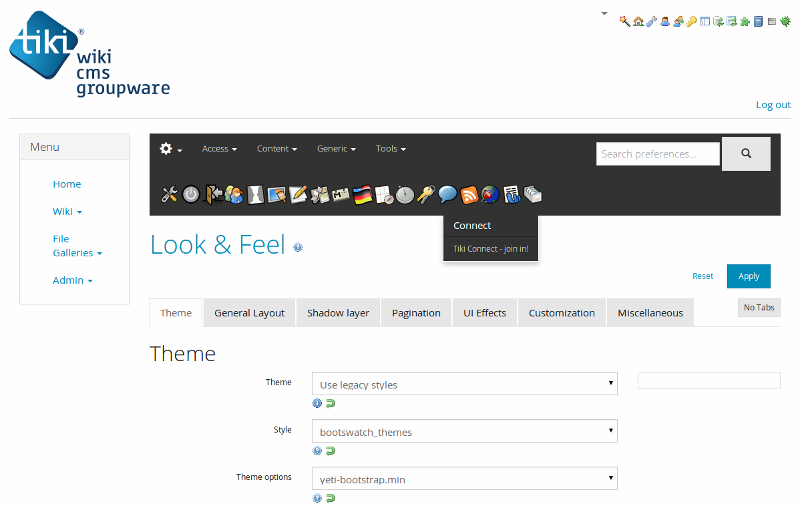The width and height of the screenshot is (800, 508).
Task: Click the No Tabs button
Action: (759, 307)
